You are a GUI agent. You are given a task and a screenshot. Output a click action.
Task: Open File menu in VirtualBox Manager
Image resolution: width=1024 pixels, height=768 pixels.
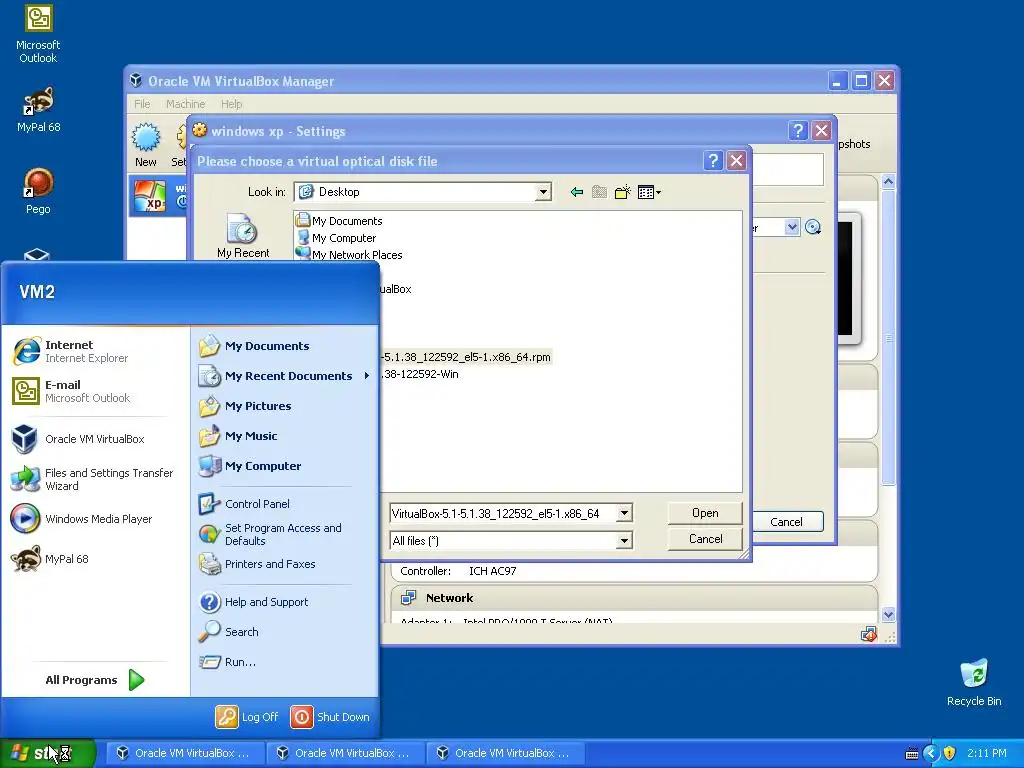point(142,104)
